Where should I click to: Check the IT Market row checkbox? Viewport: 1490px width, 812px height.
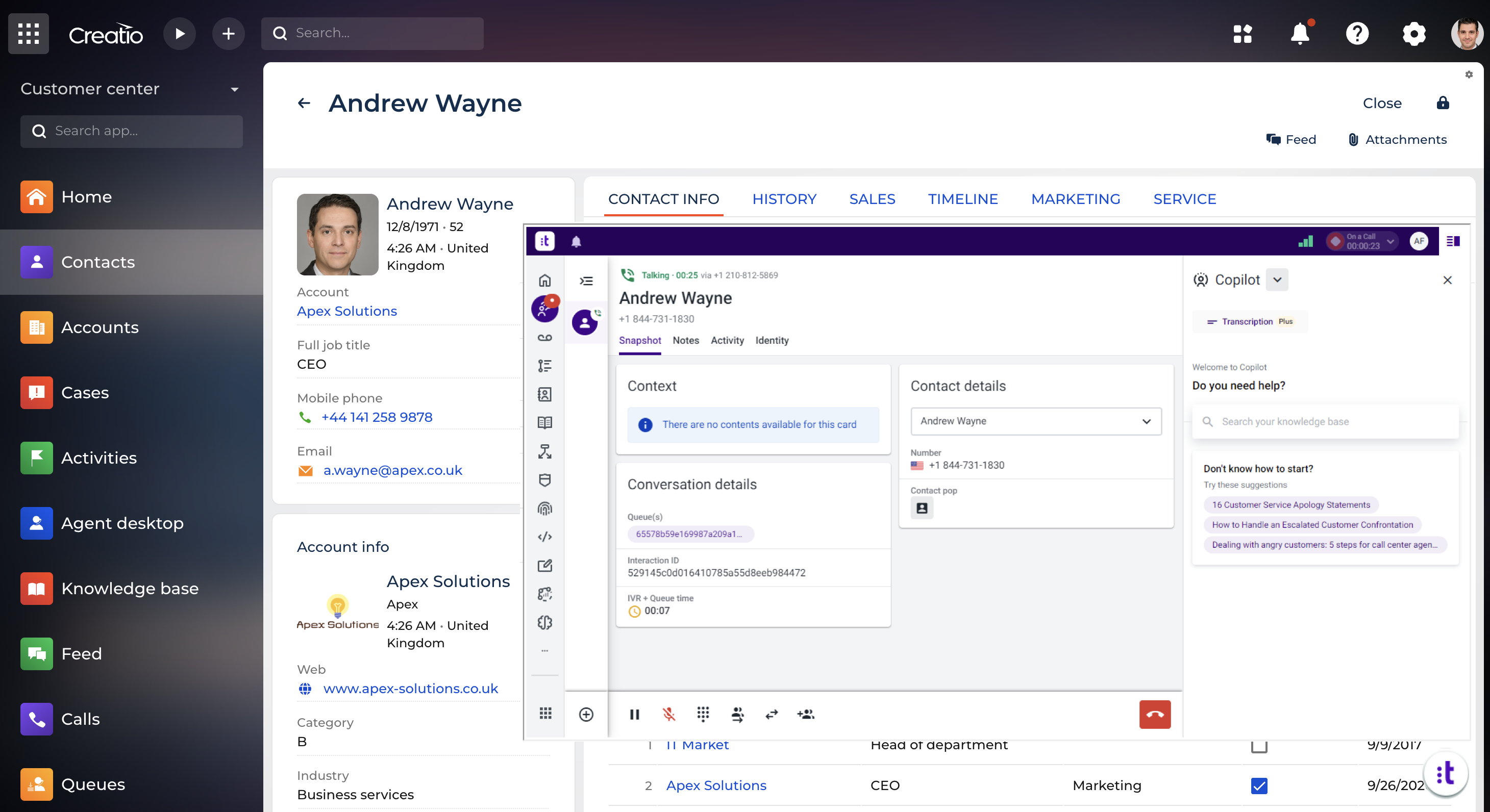point(1259,746)
